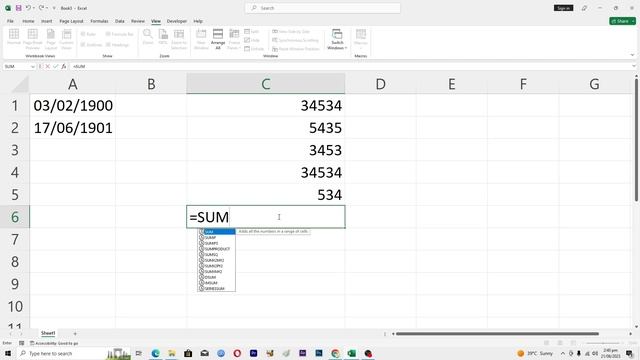Choose DSUM in the autocomplete list
The height and width of the screenshot is (360, 640).
point(216,277)
